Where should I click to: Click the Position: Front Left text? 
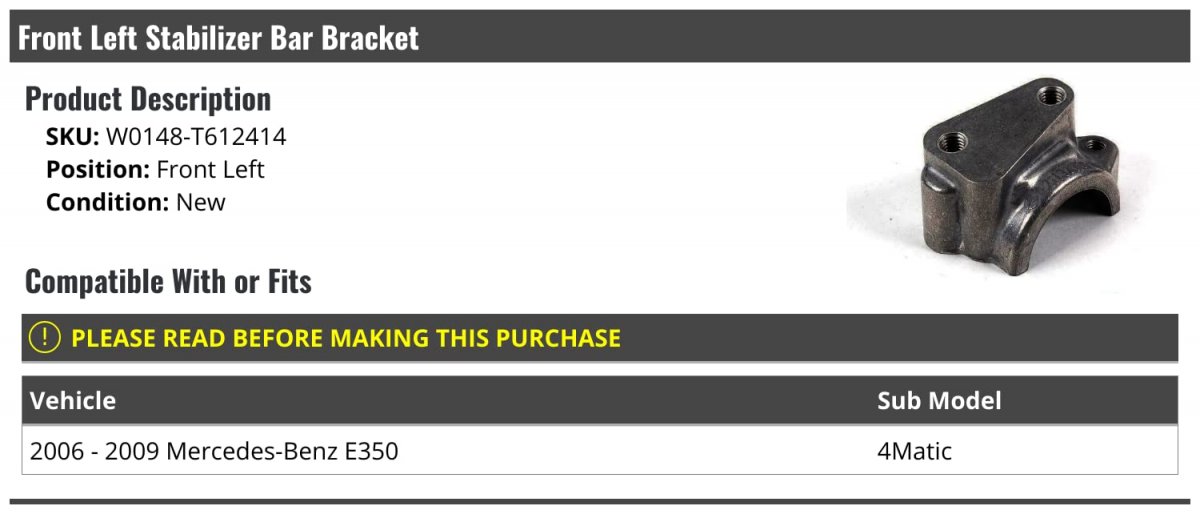155,169
